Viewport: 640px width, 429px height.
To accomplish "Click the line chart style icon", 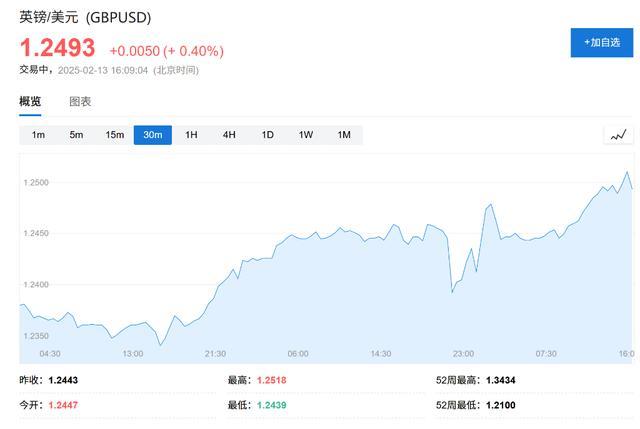I will pyautogui.click(x=618, y=135).
